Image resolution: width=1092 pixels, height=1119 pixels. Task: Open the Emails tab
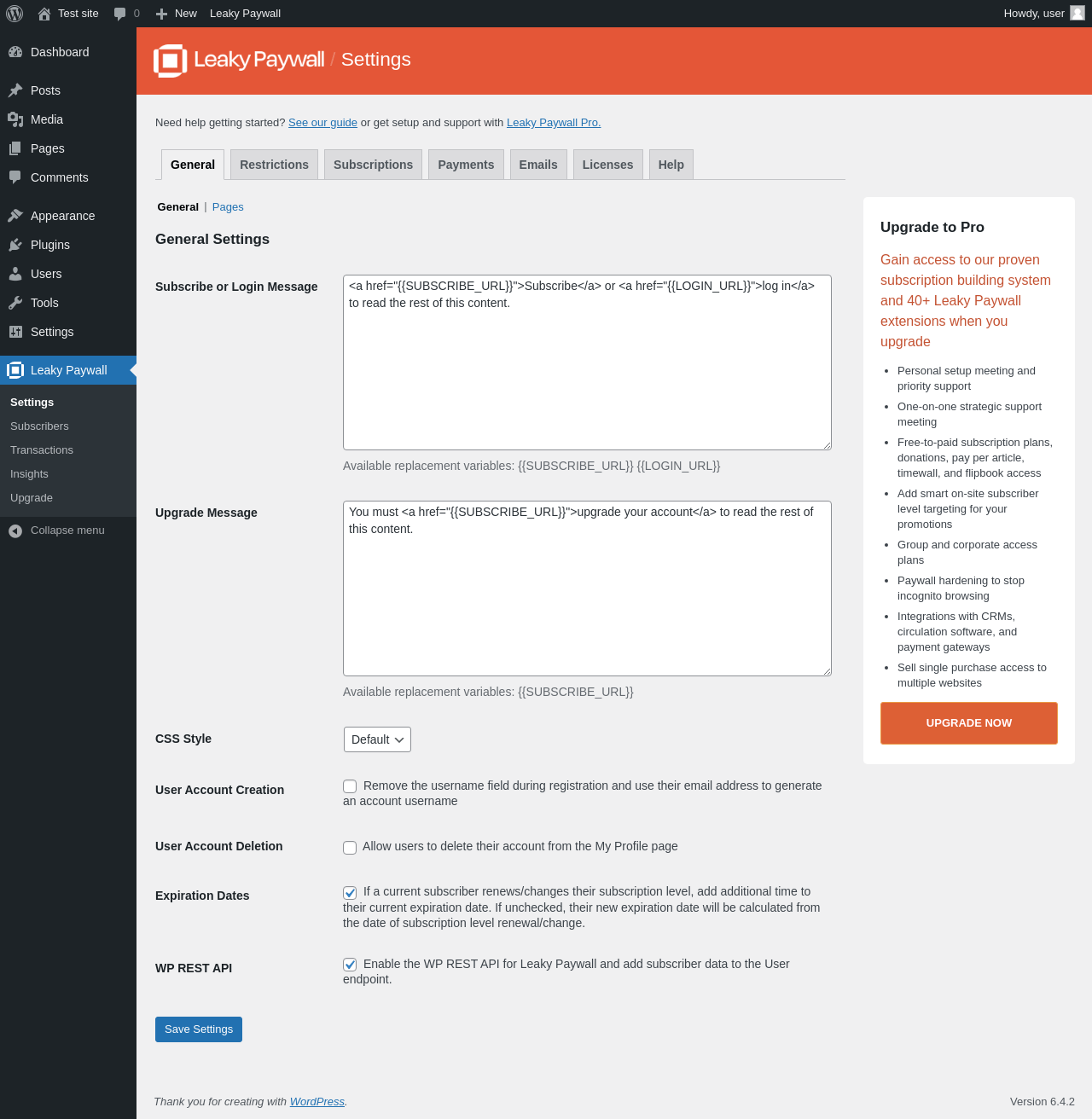point(538,165)
